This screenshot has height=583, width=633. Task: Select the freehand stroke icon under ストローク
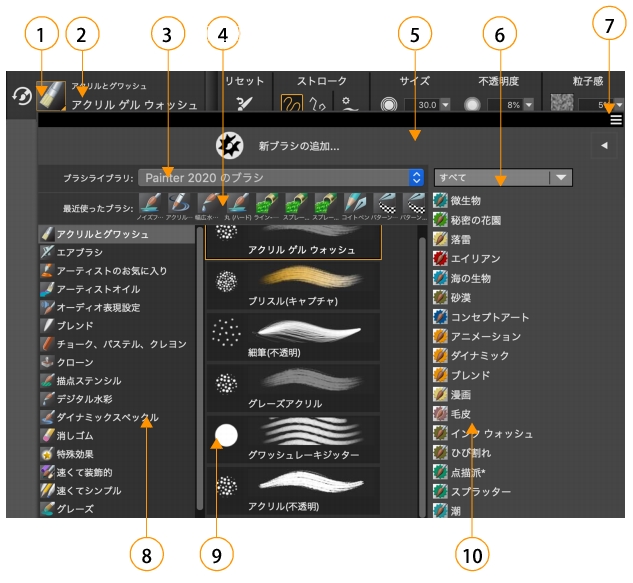292,102
